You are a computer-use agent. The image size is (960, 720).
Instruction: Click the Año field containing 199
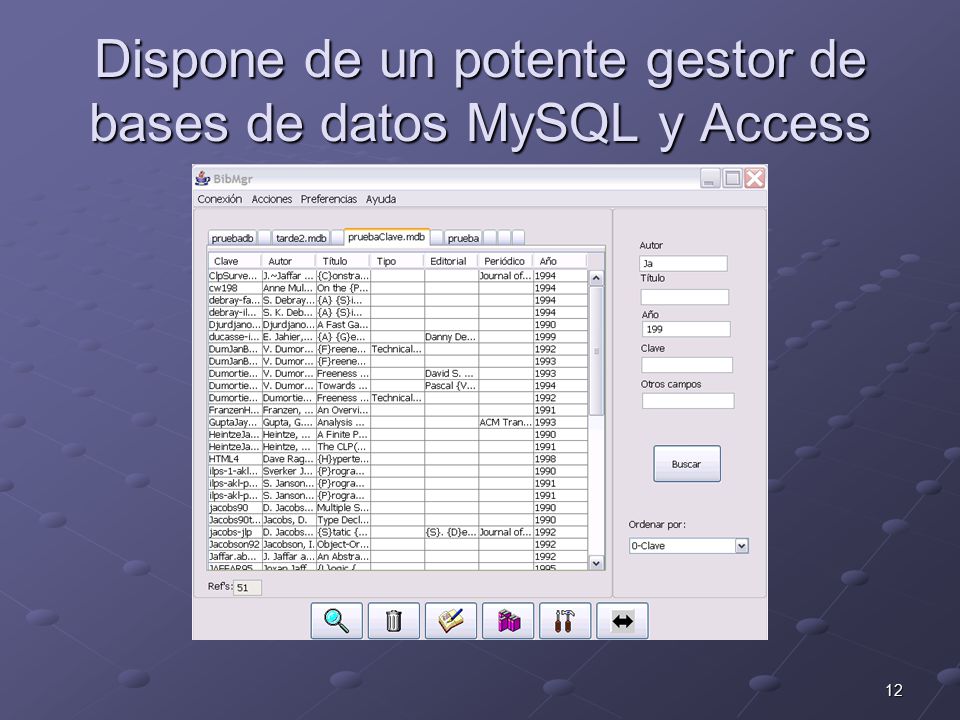(x=686, y=329)
